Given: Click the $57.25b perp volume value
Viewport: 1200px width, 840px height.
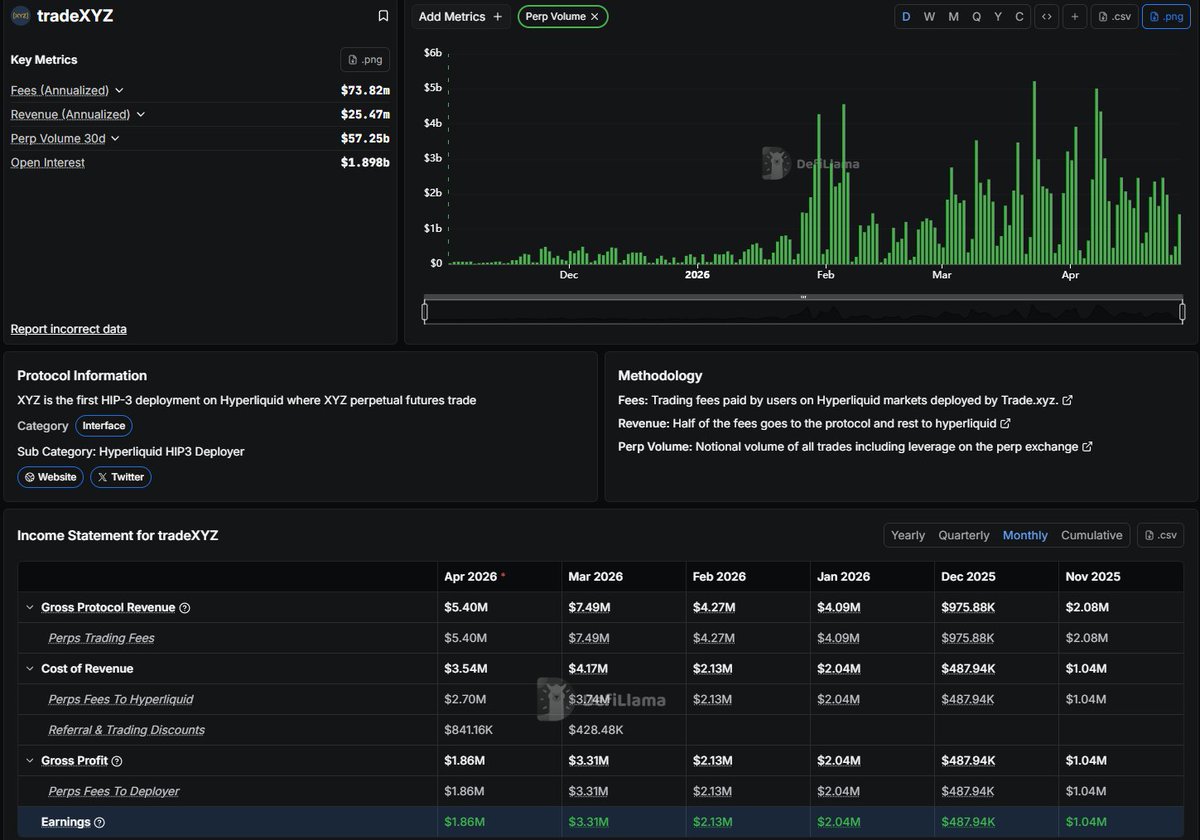Looking at the screenshot, I should (x=365, y=138).
